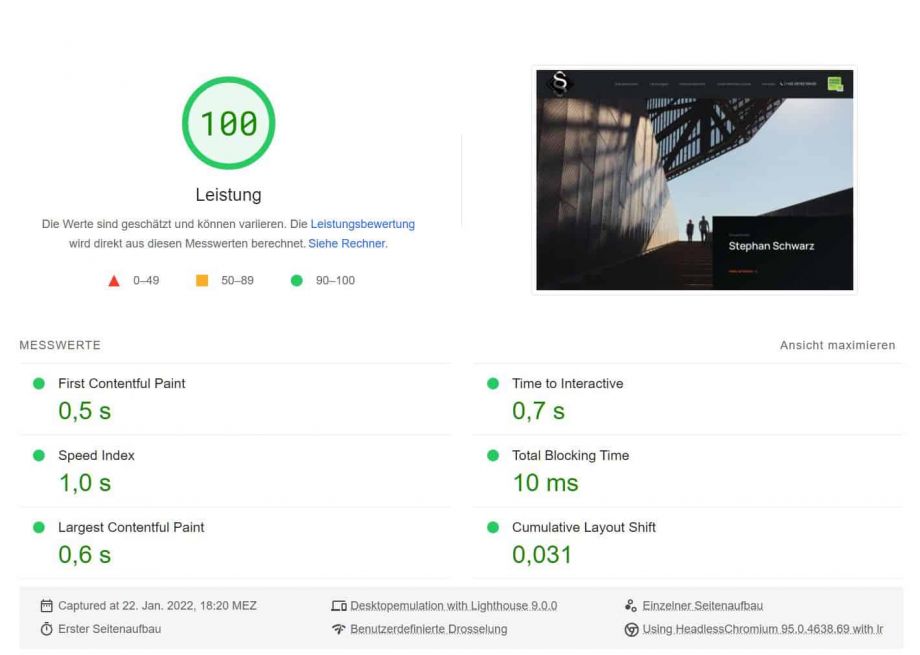This screenshot has width=920, height=655.
Task: Click the 100 performance score gauge
Action: click(228, 123)
